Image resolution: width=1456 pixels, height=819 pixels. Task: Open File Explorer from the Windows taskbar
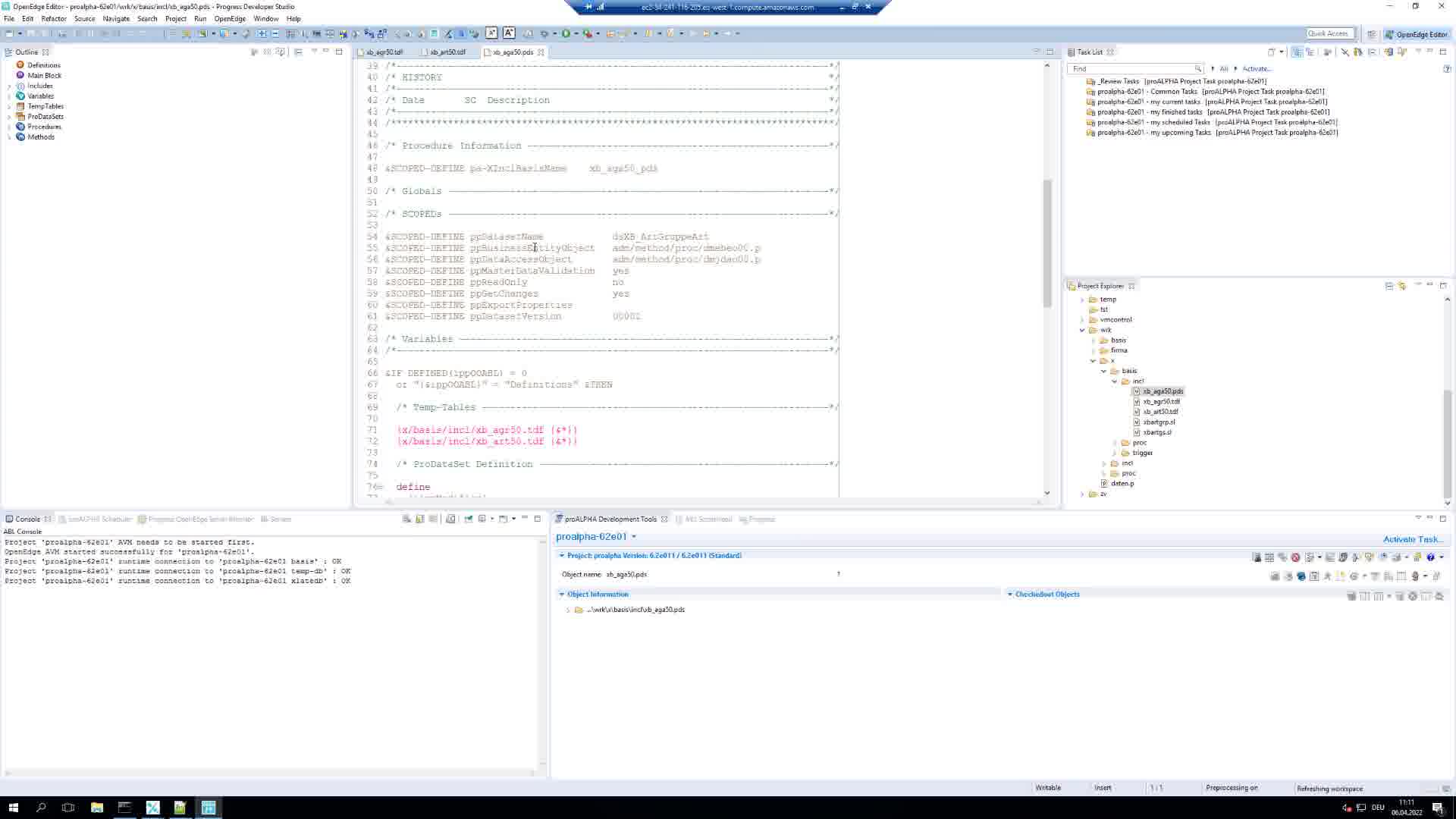click(x=97, y=808)
